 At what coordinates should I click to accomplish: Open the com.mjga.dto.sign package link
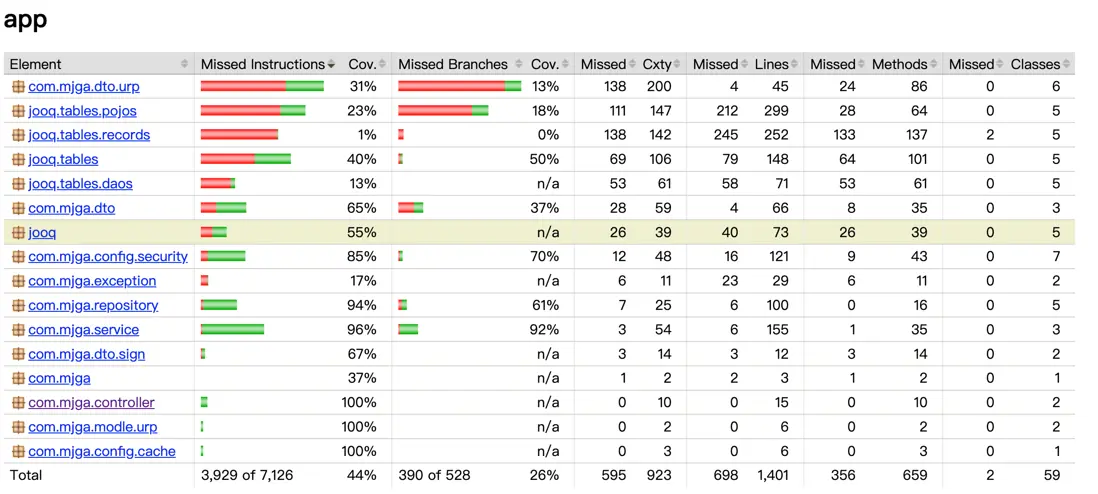click(x=86, y=354)
